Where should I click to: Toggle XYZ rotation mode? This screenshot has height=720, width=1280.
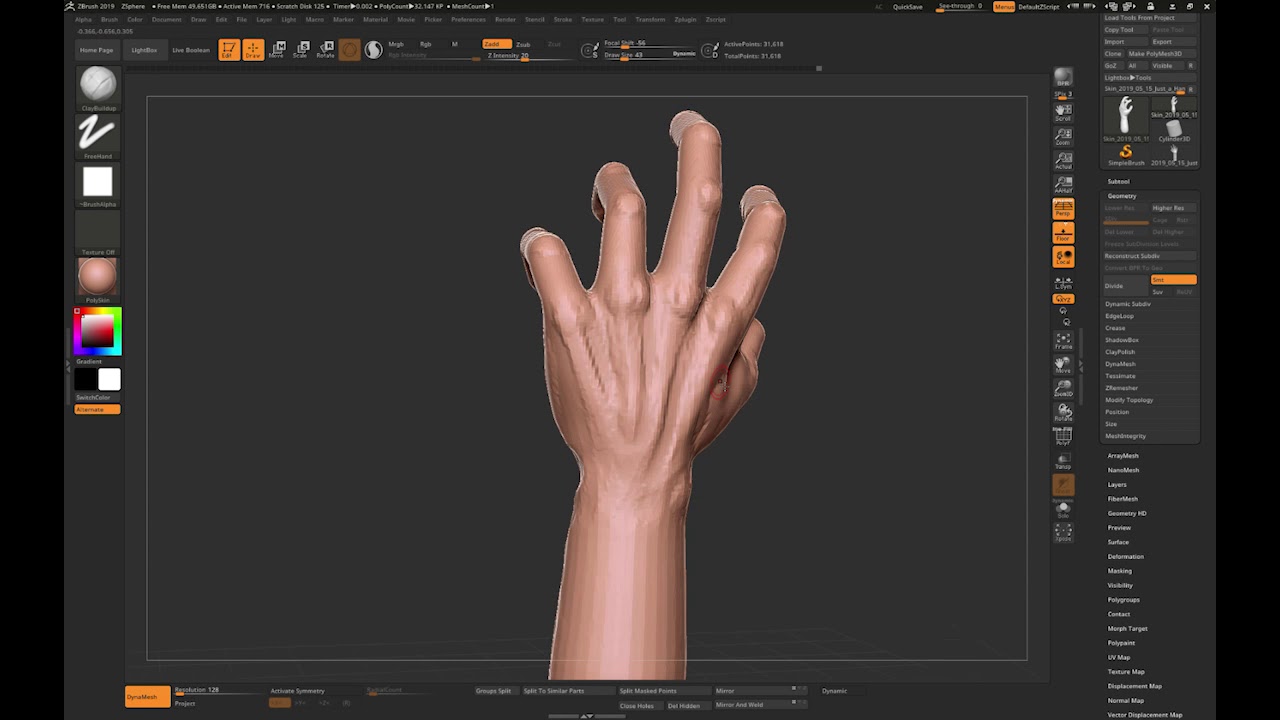click(x=1063, y=299)
